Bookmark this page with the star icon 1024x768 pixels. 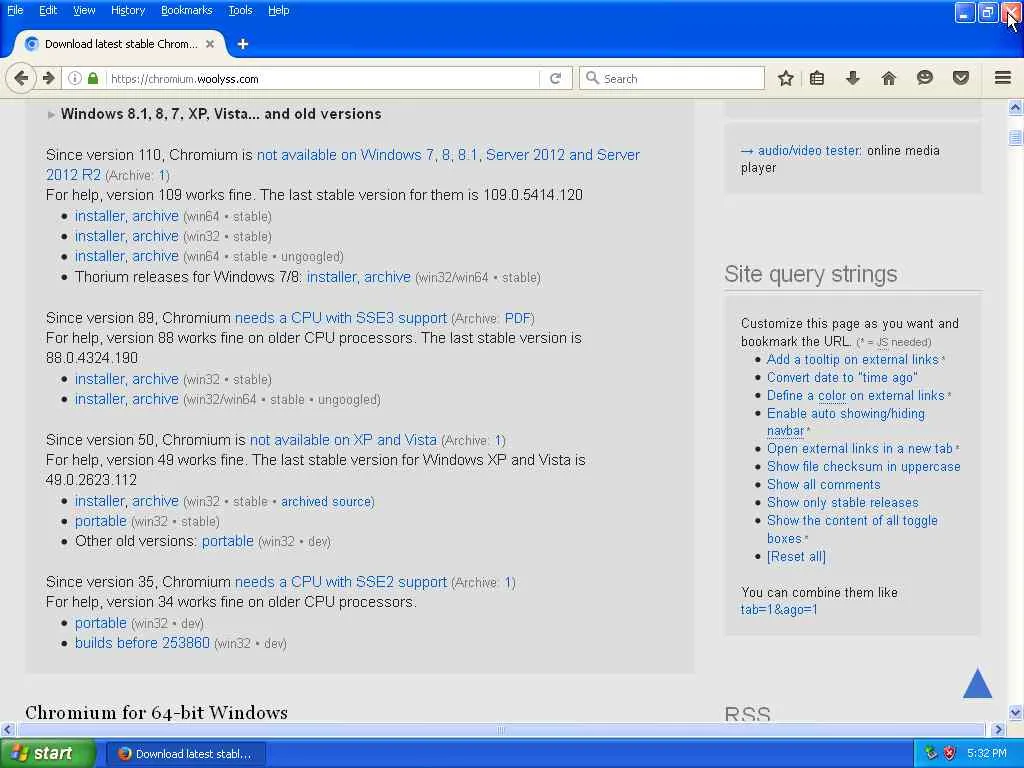(786, 78)
